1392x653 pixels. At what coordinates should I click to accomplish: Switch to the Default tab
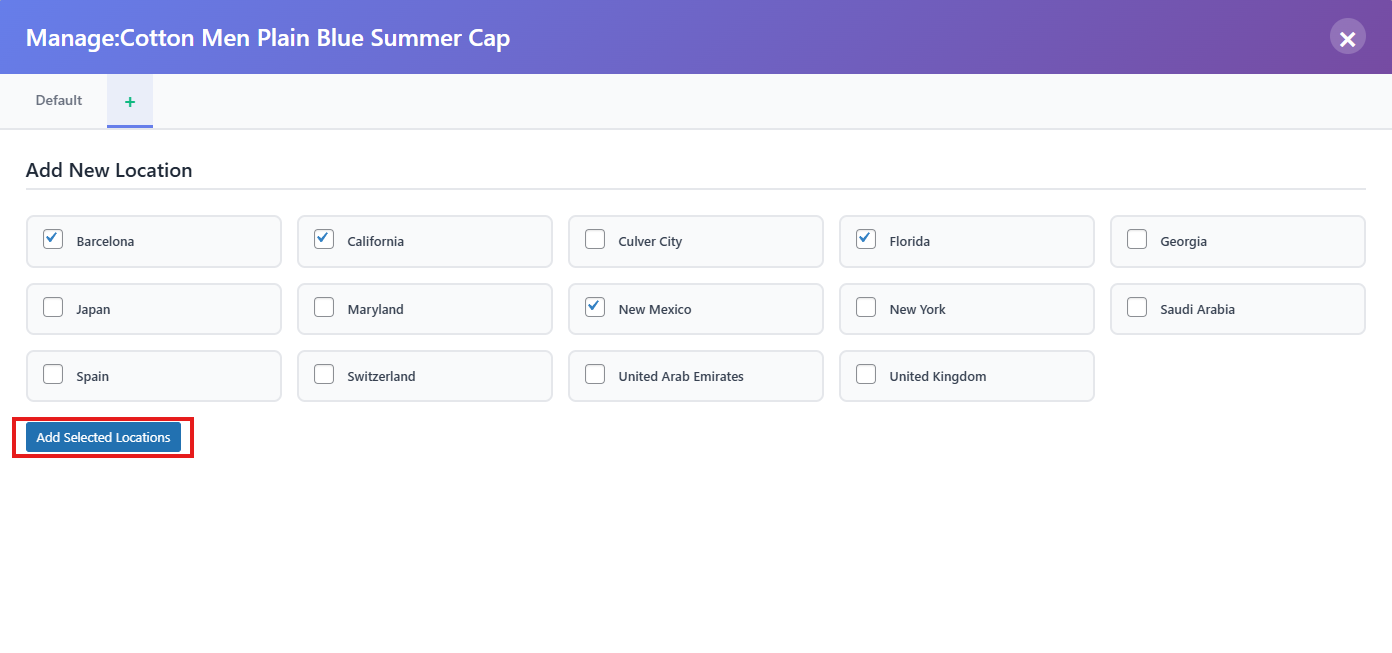59,100
